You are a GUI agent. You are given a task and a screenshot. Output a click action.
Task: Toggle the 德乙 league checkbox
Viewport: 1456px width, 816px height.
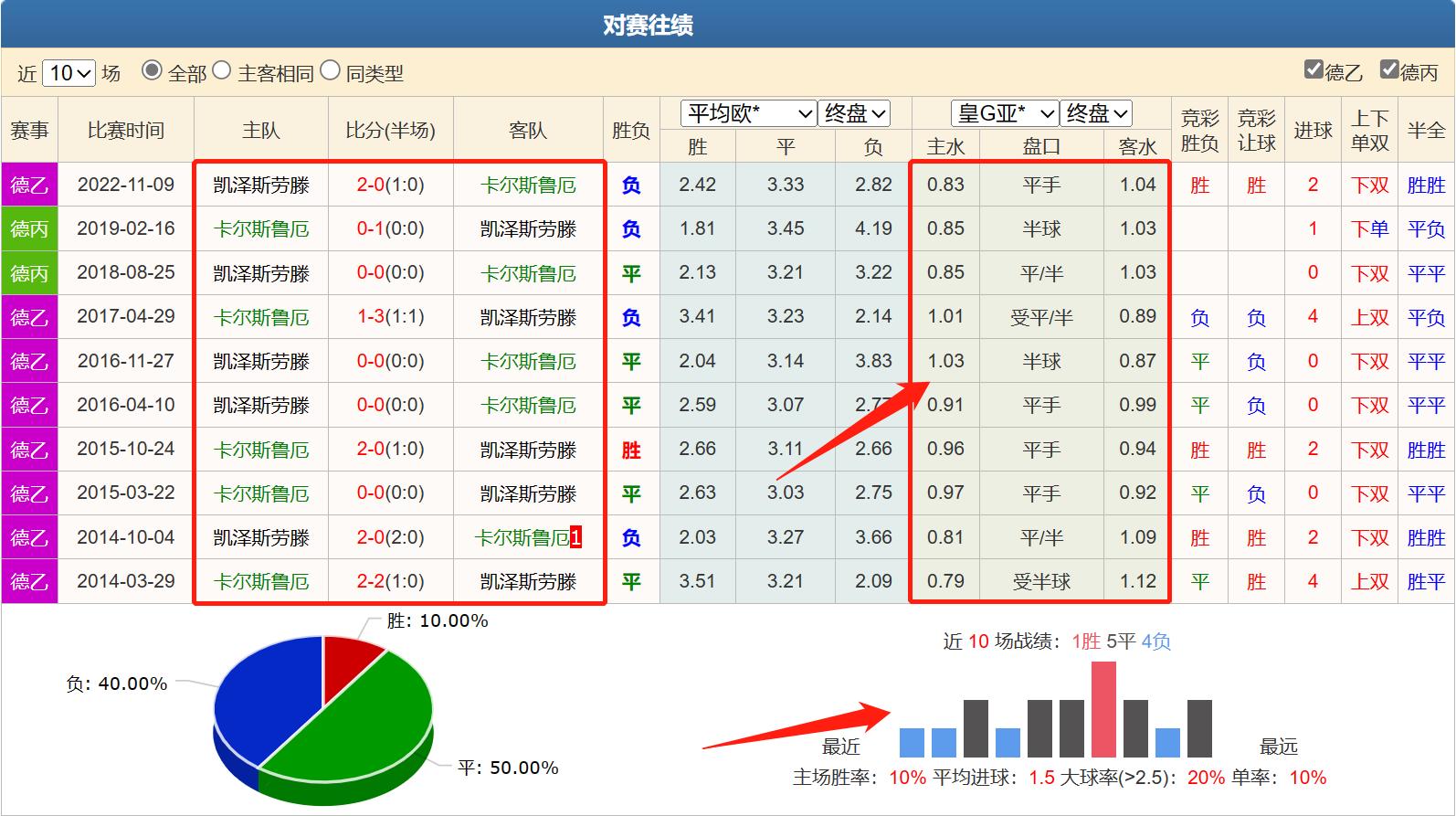(1314, 69)
